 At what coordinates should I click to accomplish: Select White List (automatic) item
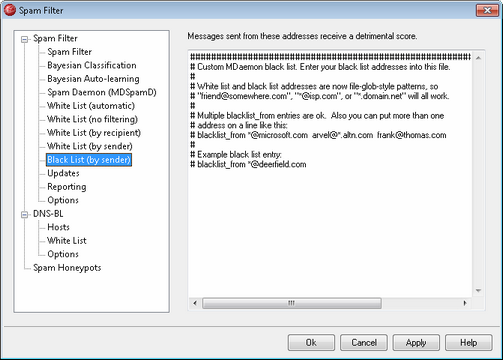tap(91, 106)
